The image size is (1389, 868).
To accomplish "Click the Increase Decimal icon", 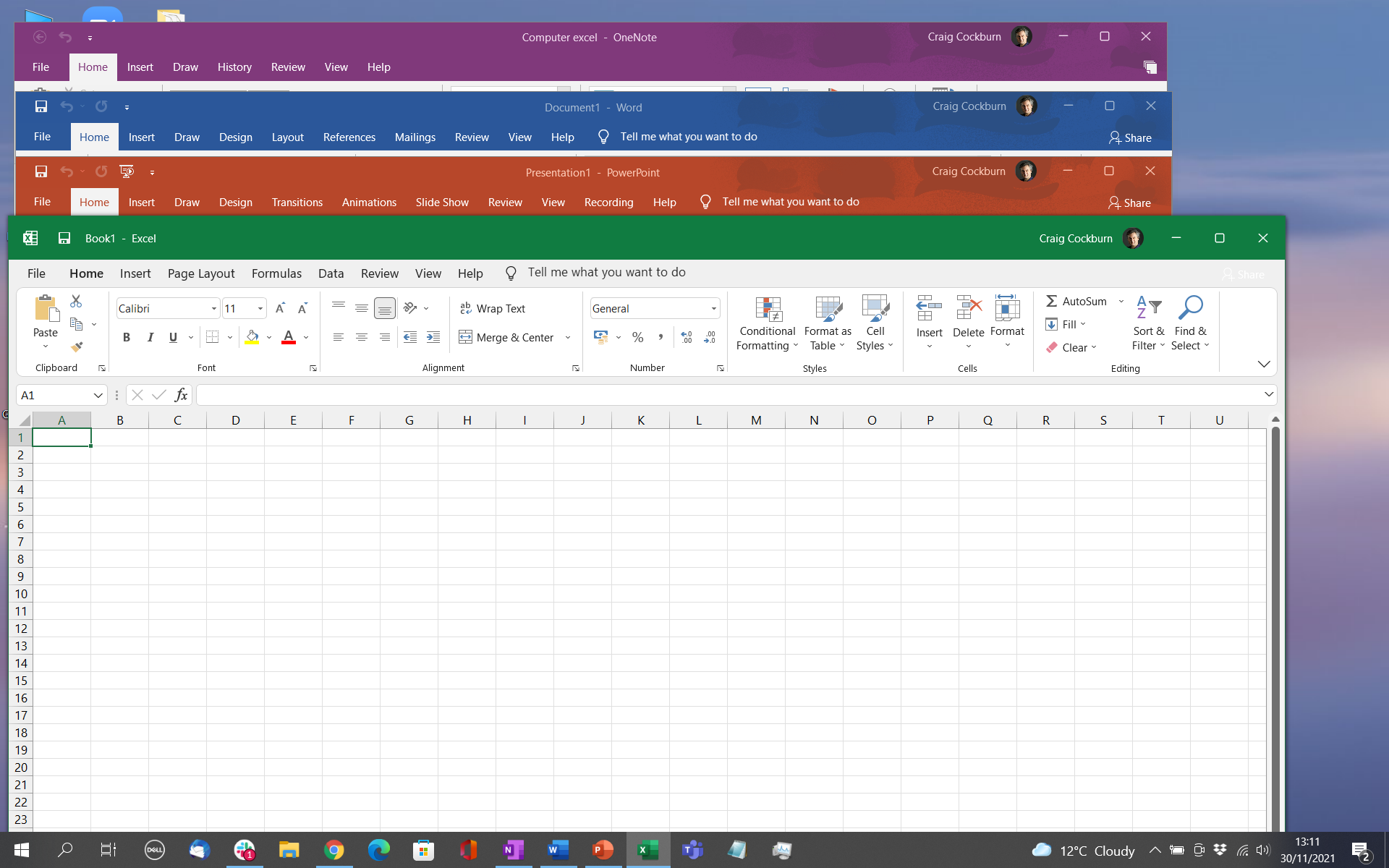I will tap(686, 337).
